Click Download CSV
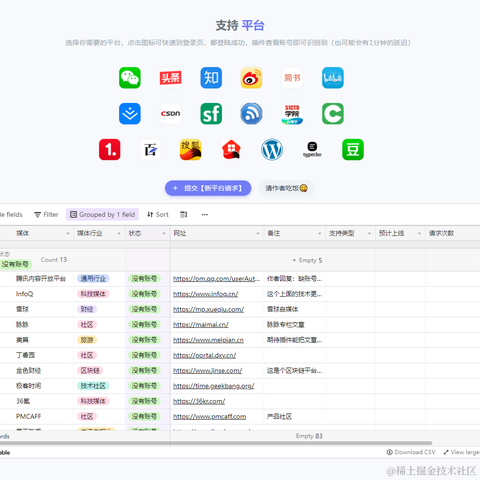480x480 pixels. point(411,452)
